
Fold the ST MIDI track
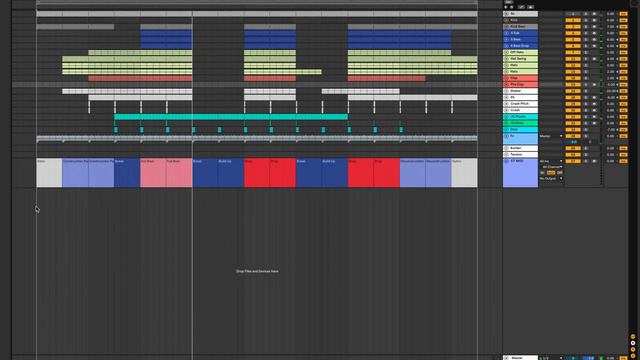507,161
